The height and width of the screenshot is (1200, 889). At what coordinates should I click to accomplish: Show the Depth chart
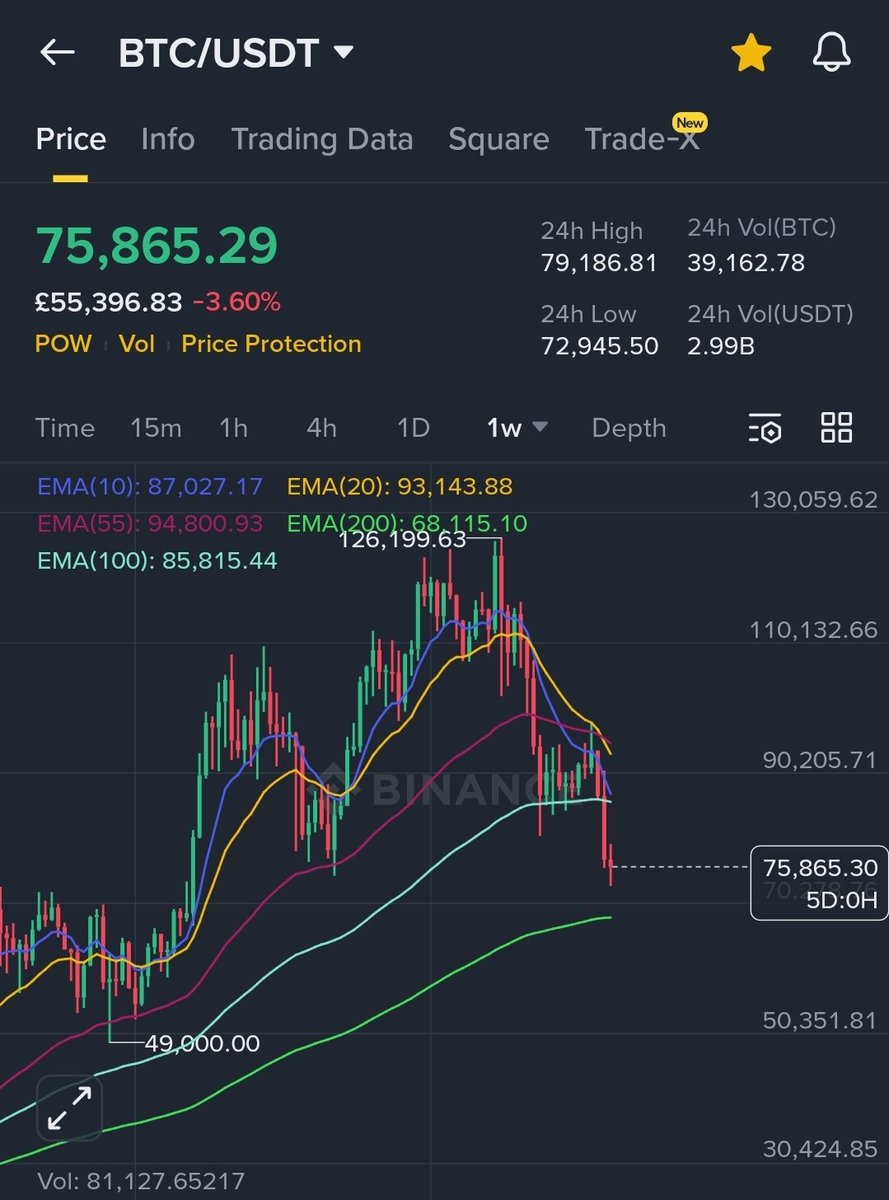(629, 428)
